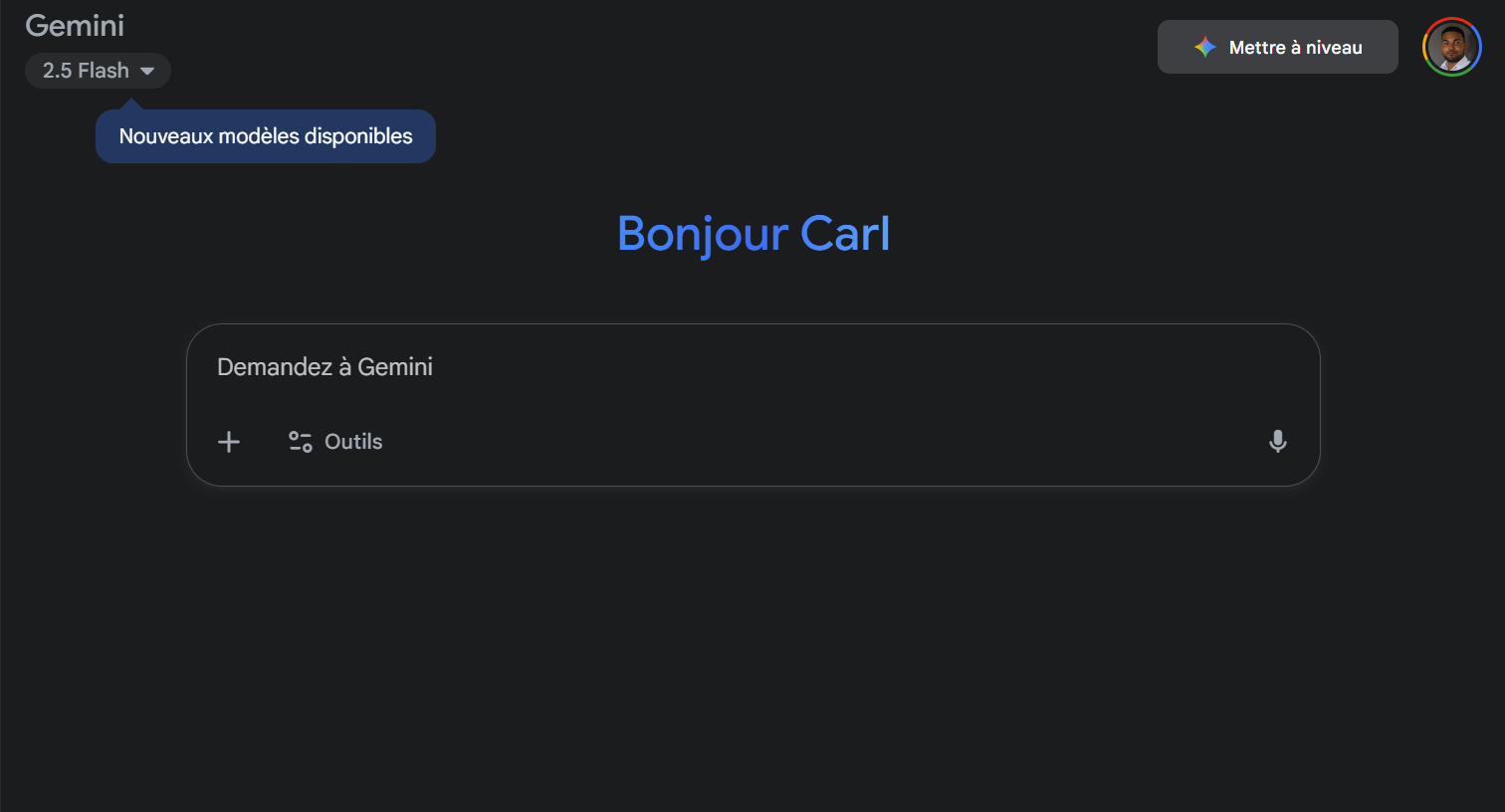Click the Mettre à niveau button

[1277, 47]
